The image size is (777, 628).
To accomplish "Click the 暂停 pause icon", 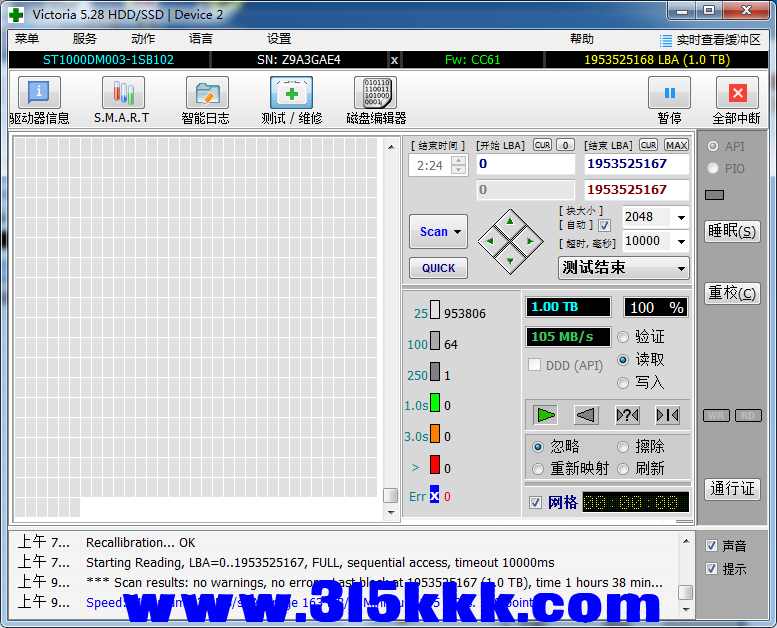I will click(x=669, y=94).
